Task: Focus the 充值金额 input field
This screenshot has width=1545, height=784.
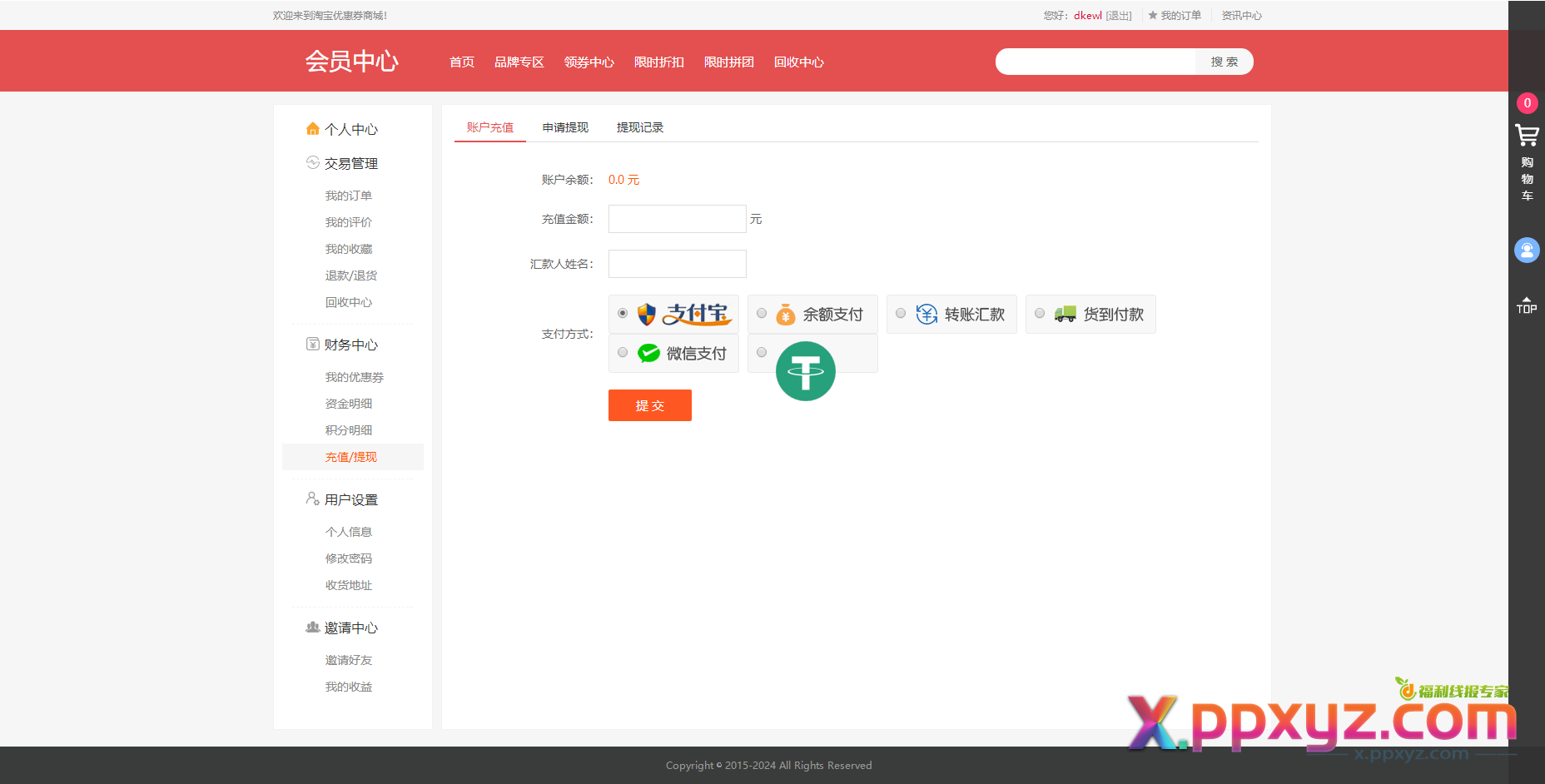Action: (678, 219)
